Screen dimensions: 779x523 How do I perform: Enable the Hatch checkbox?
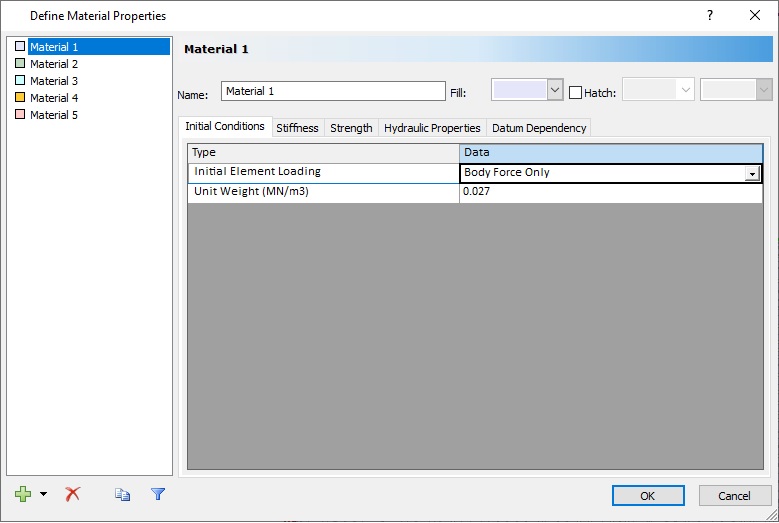click(575, 92)
